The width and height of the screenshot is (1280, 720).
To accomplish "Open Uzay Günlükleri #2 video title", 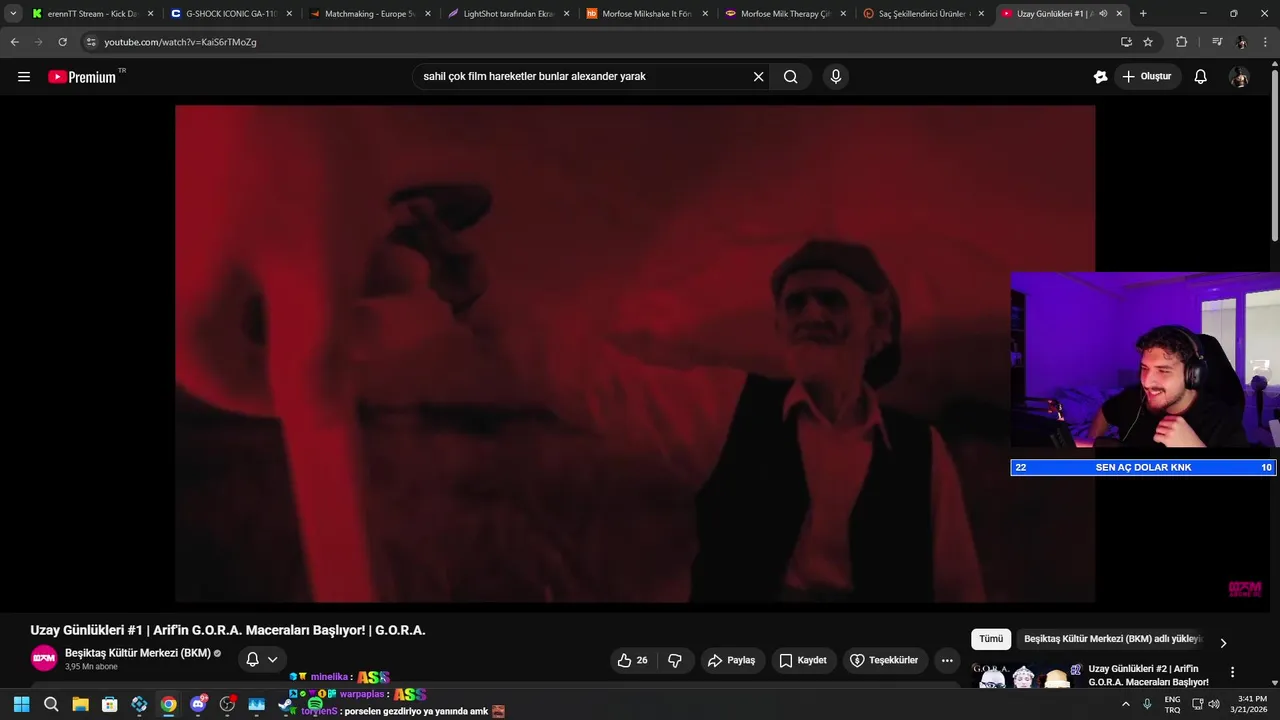I will 1148,675.
